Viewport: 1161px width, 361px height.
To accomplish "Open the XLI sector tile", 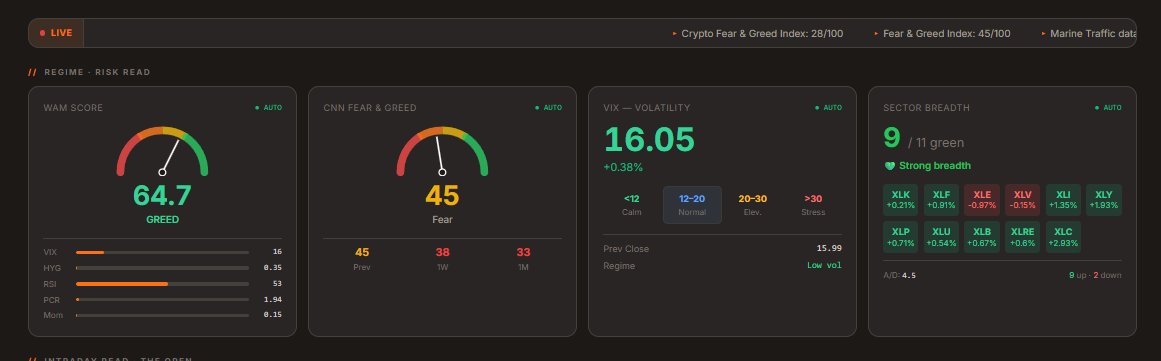I will (x=1063, y=200).
